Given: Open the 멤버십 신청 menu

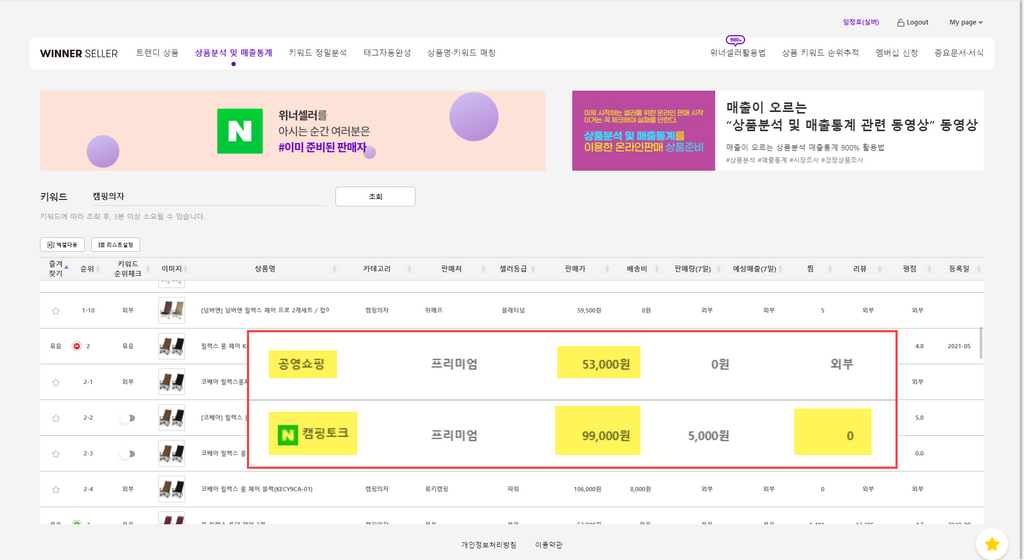Looking at the screenshot, I should click(897, 53).
